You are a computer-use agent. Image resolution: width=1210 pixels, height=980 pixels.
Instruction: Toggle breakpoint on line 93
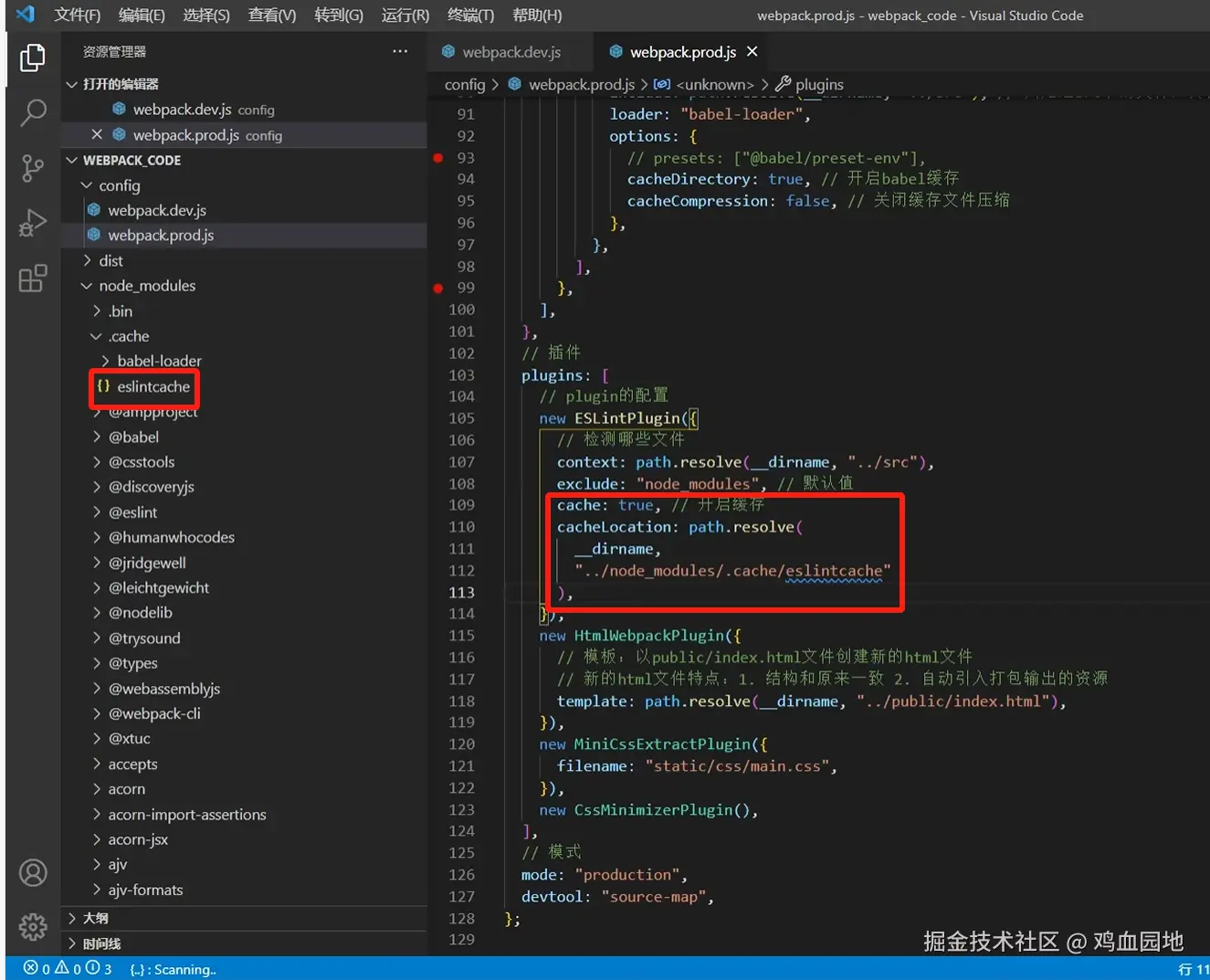point(438,157)
